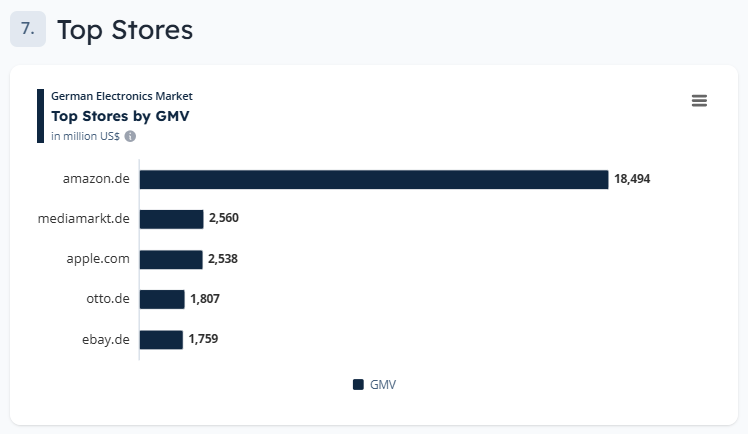Select the otto.de bar
Image resolution: width=748 pixels, height=434 pixels.
[x=162, y=299]
